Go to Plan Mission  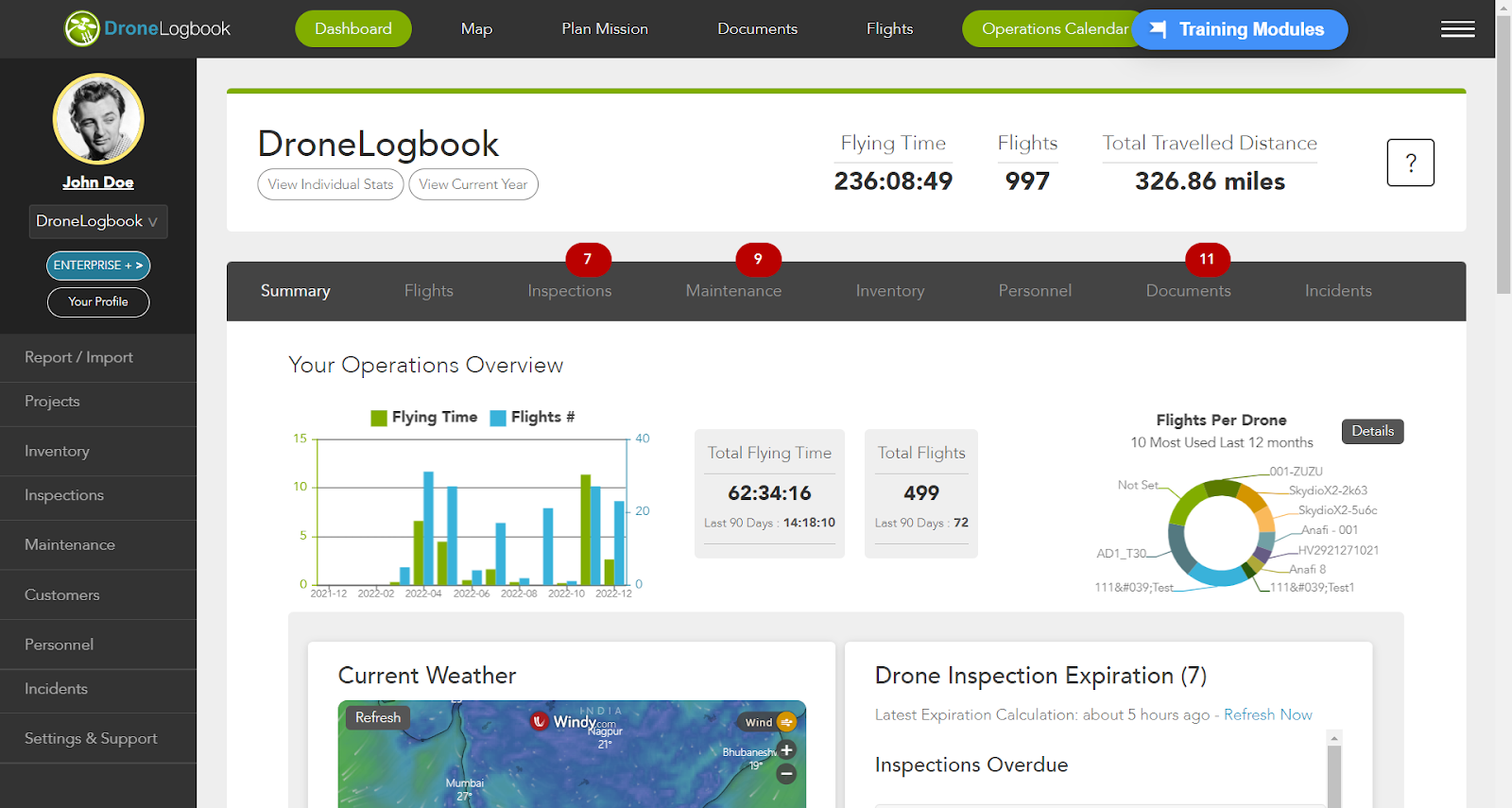[x=605, y=28]
